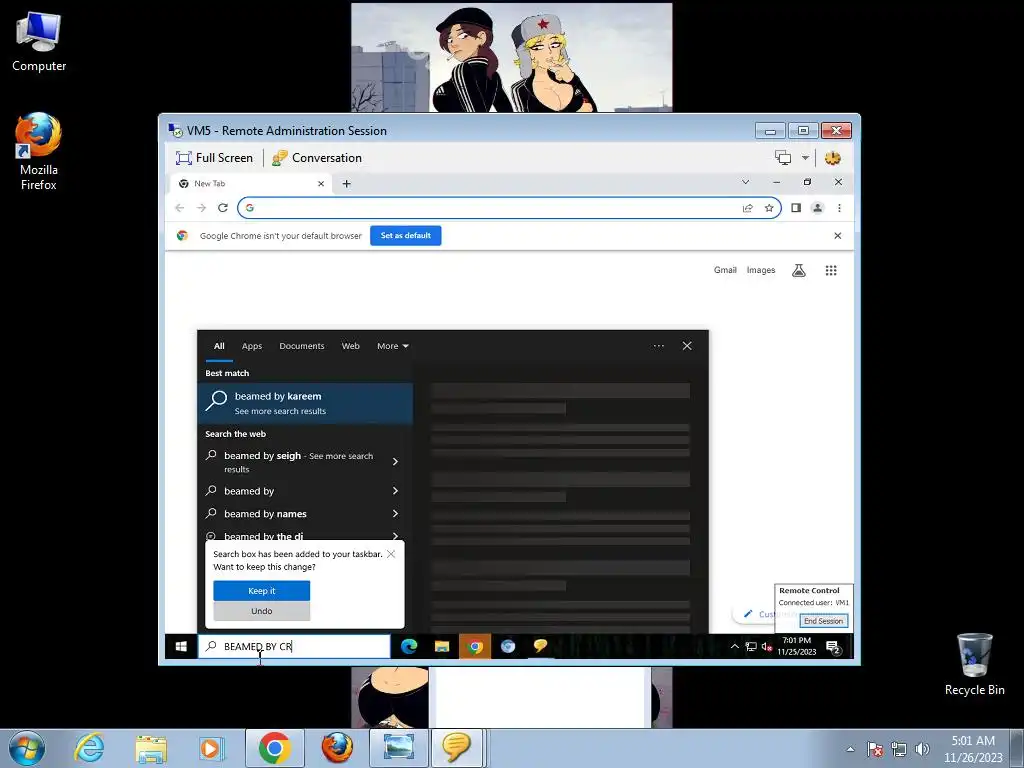Image resolution: width=1024 pixels, height=768 pixels.
Task: Show hidden icons in remote tray
Action: [x=734, y=647]
